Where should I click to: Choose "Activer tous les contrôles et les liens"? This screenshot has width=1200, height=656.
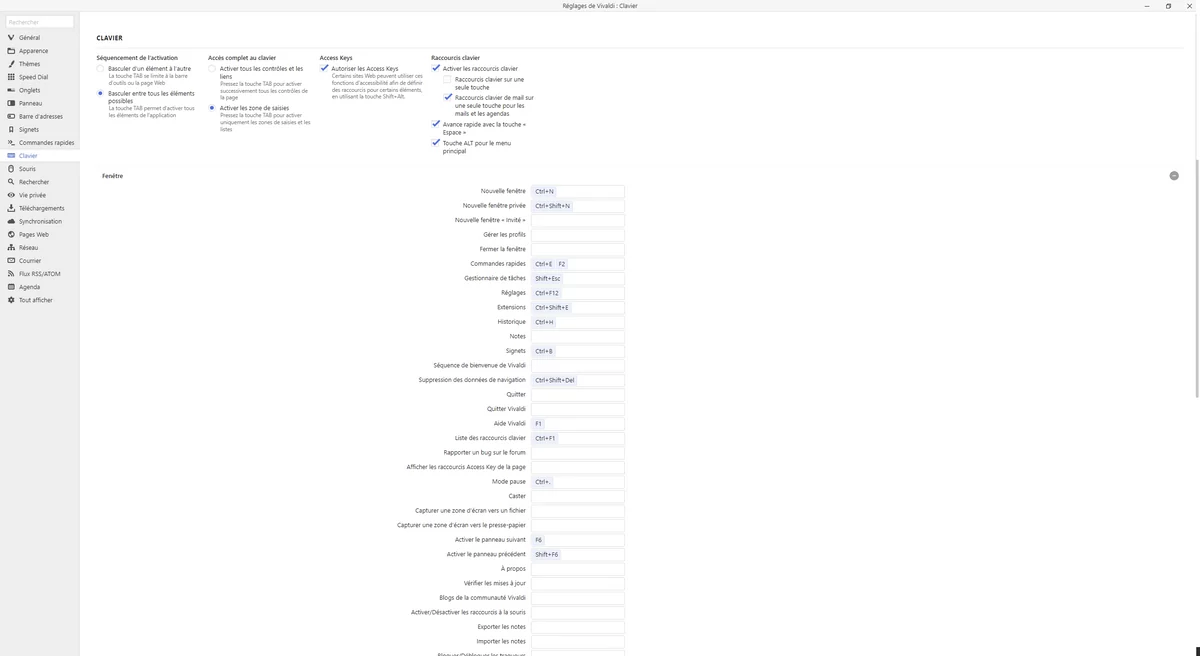point(212,69)
